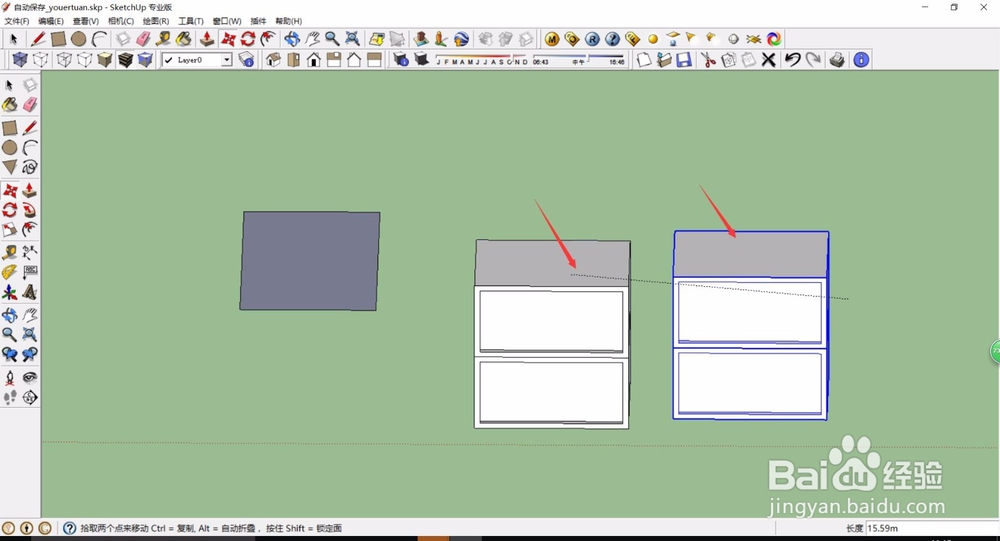Activate the Follow Me tool
This screenshot has height=541, width=1000.
pyautogui.click(x=29, y=210)
